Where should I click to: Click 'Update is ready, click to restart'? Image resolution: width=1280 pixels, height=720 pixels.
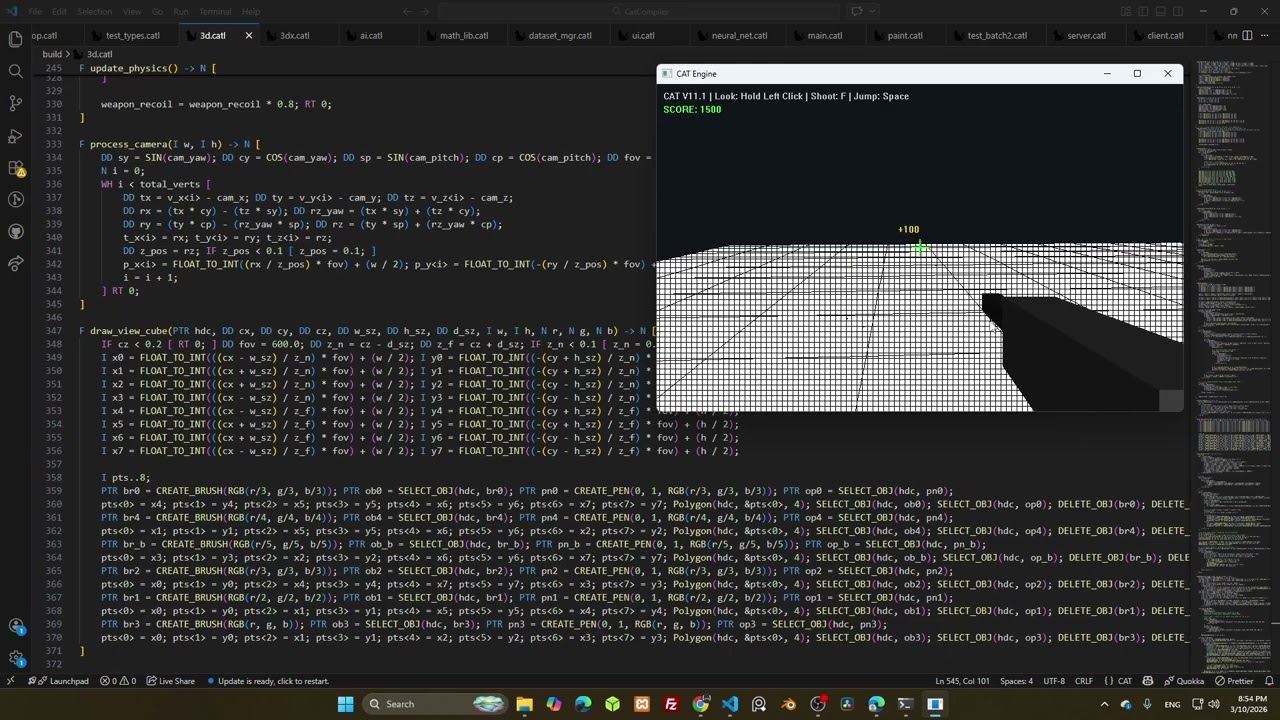tap(267, 681)
